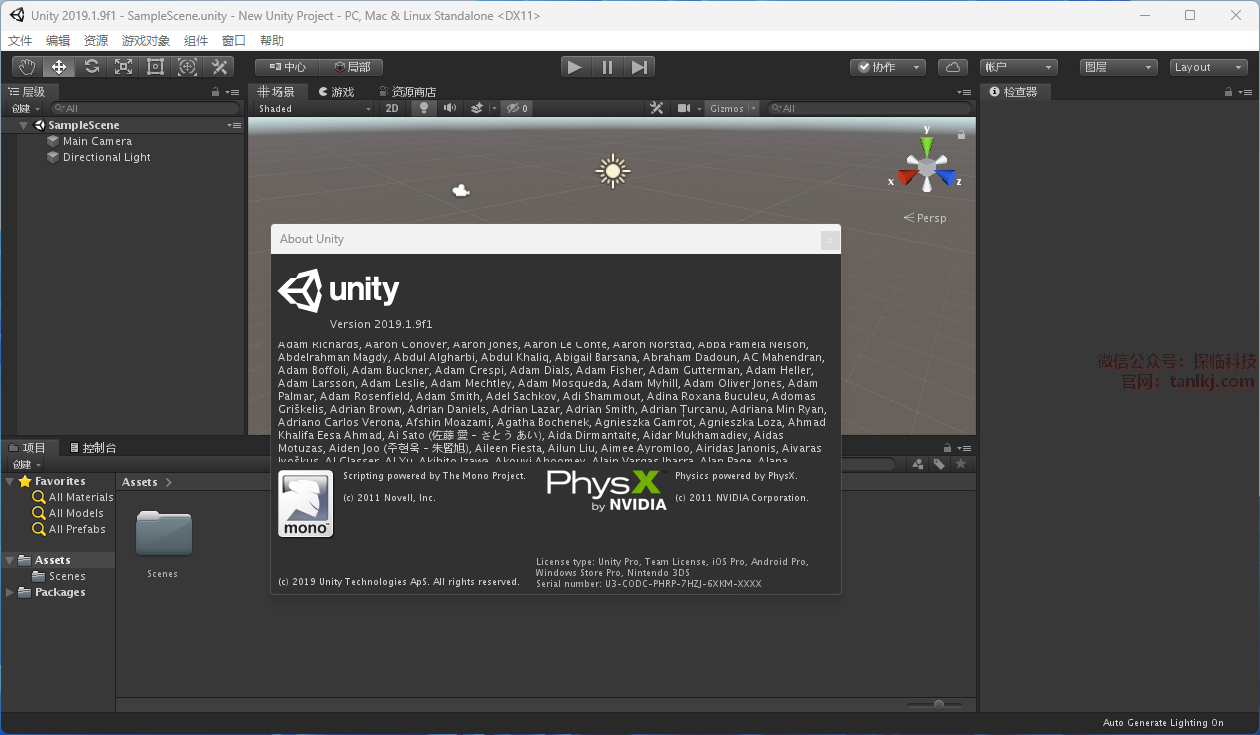Select the Rect Transform tool
The image size is (1260, 735).
pos(155,67)
